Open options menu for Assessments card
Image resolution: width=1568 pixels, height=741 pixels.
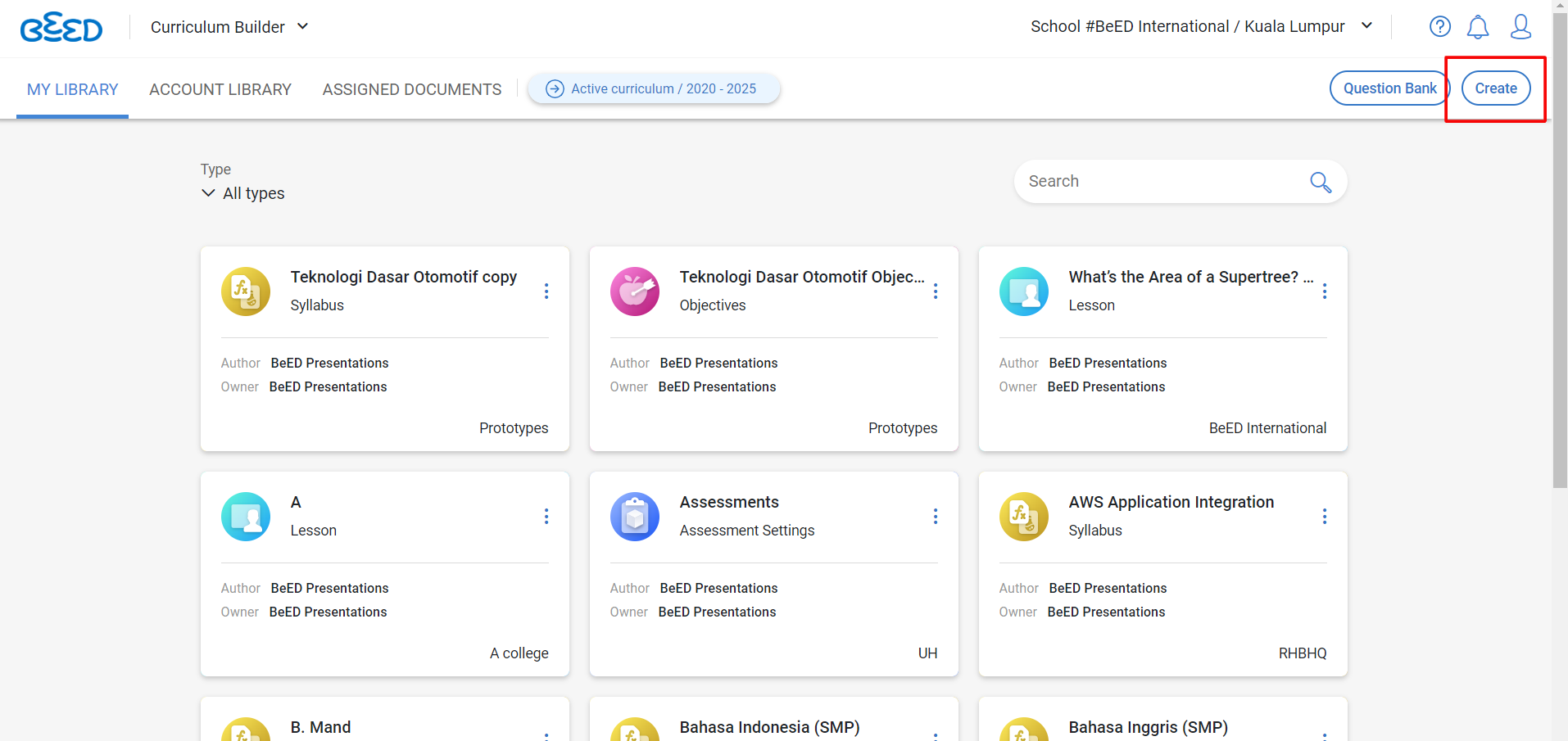(936, 517)
